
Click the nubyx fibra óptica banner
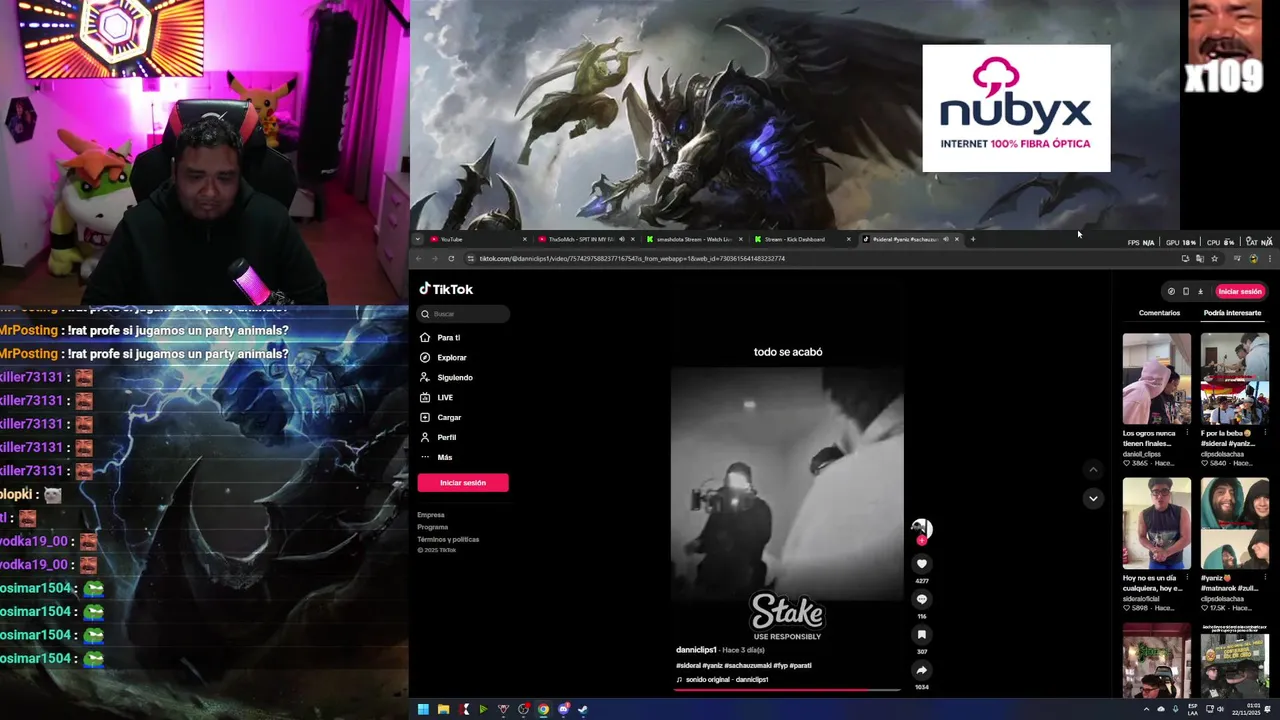click(1016, 108)
